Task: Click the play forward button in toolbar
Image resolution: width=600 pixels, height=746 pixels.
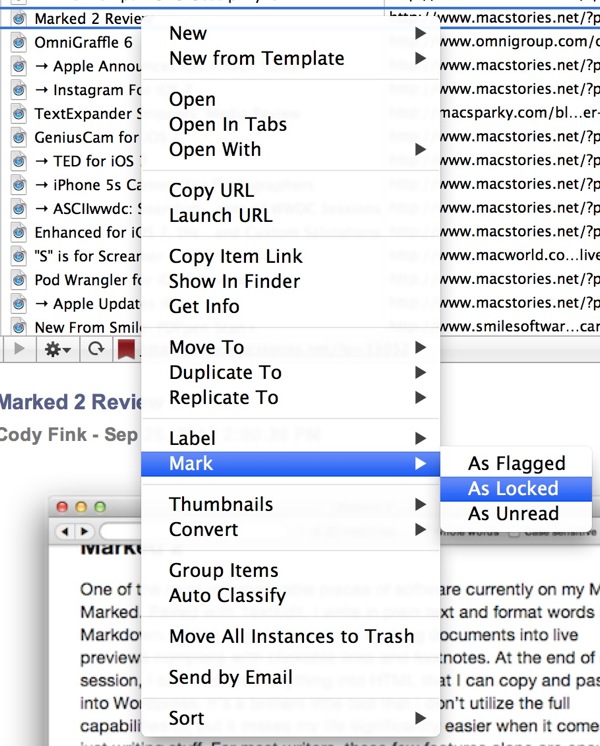Action: coord(19,349)
